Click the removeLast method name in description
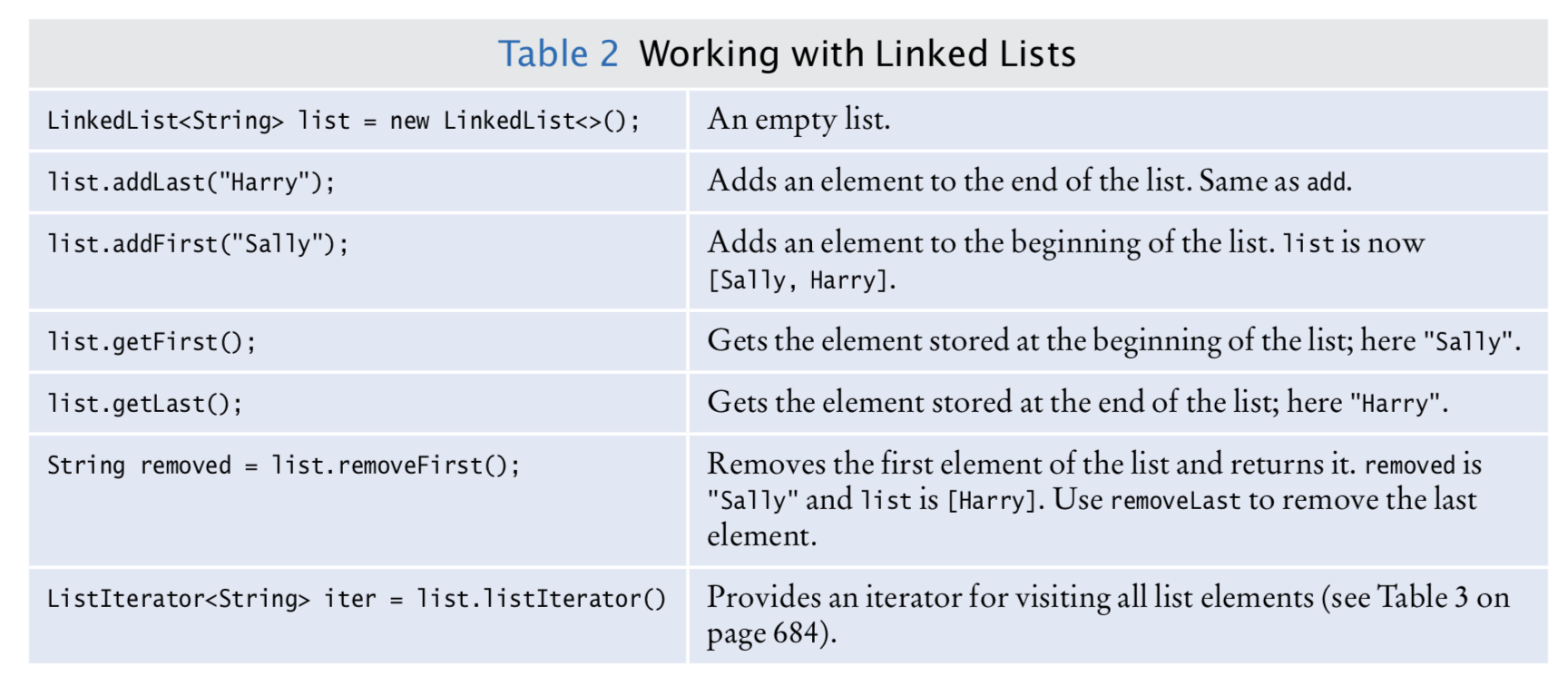This screenshot has height=686, width=1568. pos(1174,501)
